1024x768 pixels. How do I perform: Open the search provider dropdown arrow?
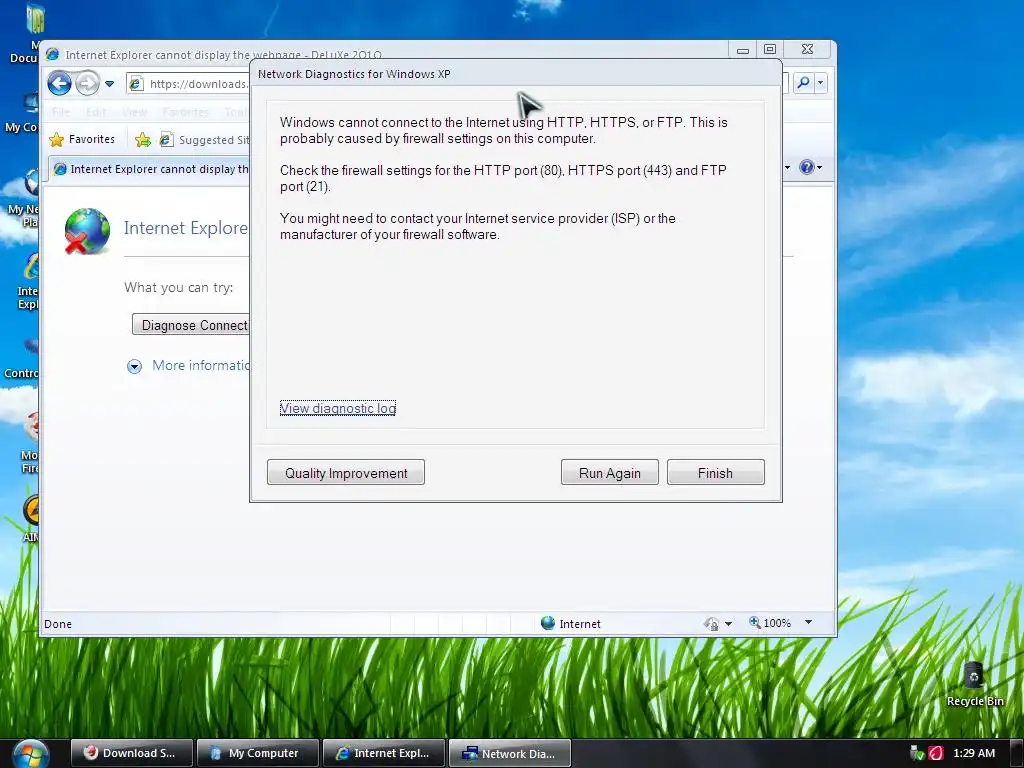pos(821,83)
